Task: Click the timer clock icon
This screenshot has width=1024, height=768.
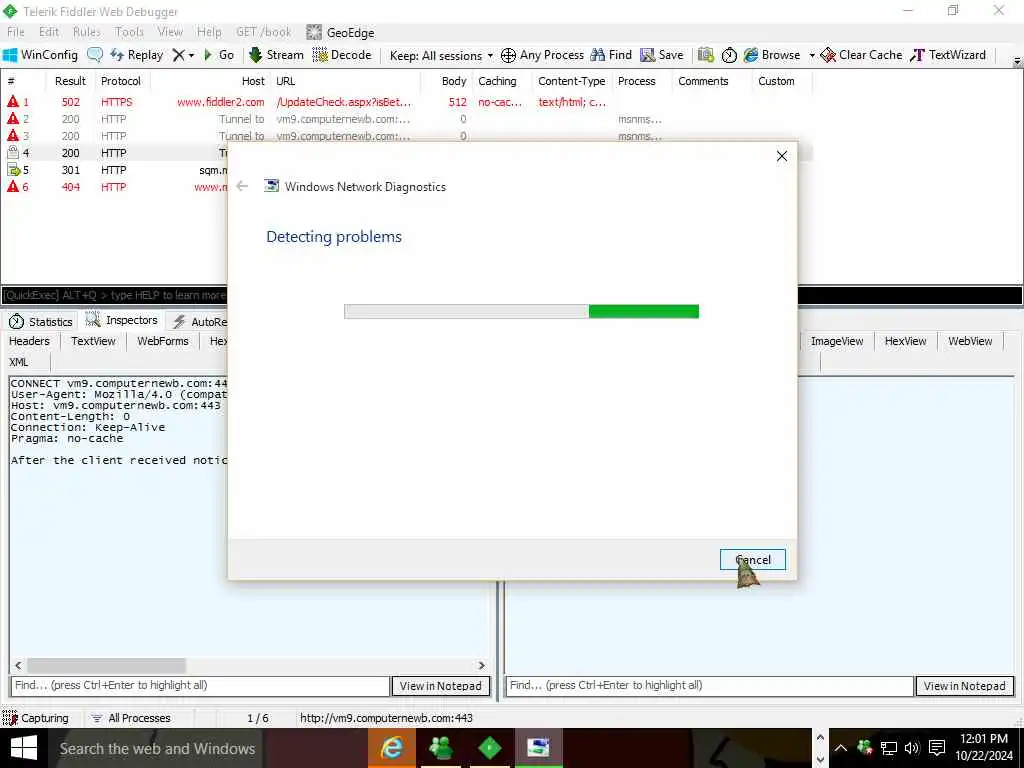Action: click(729, 55)
